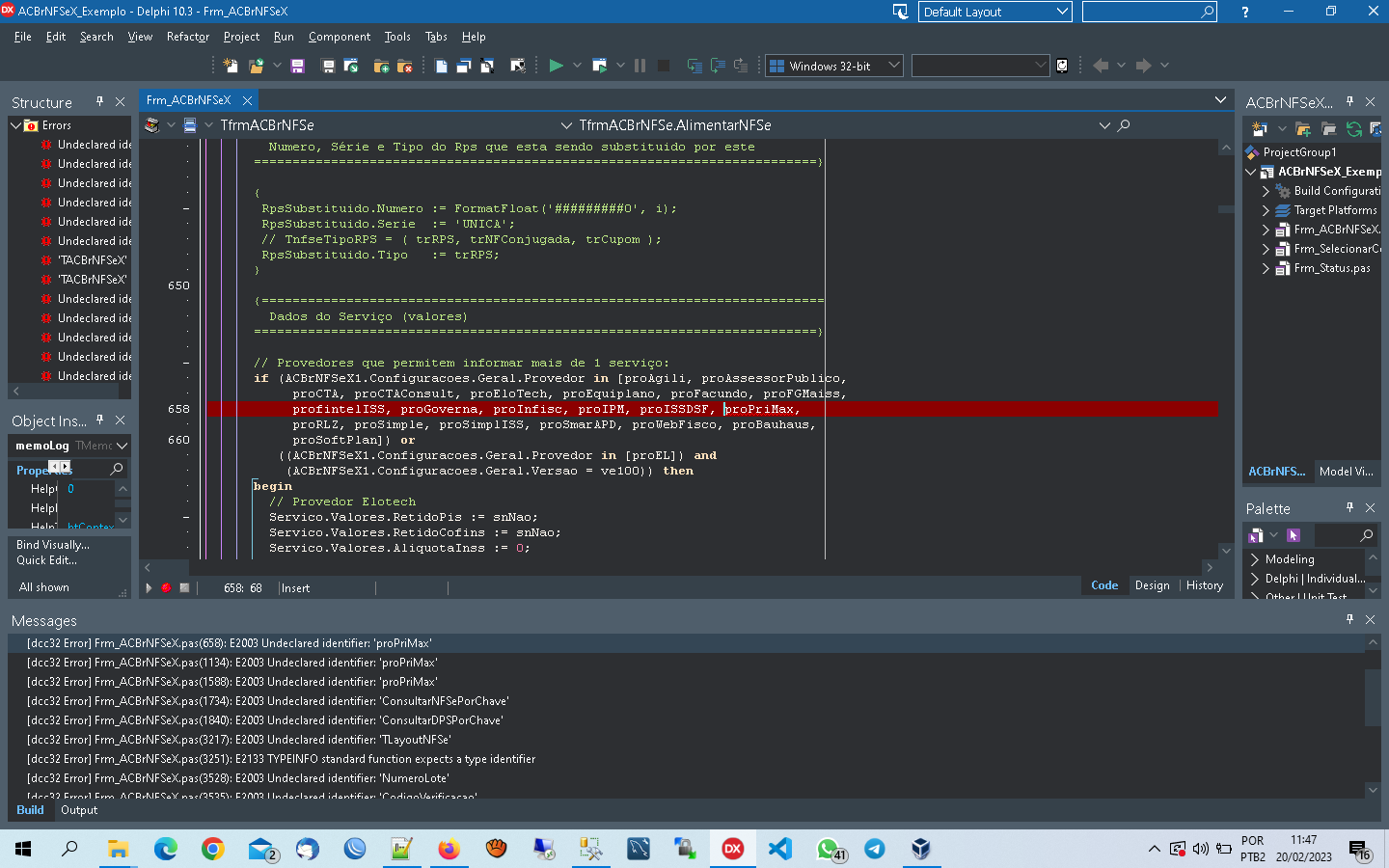Click the New Items toolbar icon
1389x868 pixels.
coord(231,66)
